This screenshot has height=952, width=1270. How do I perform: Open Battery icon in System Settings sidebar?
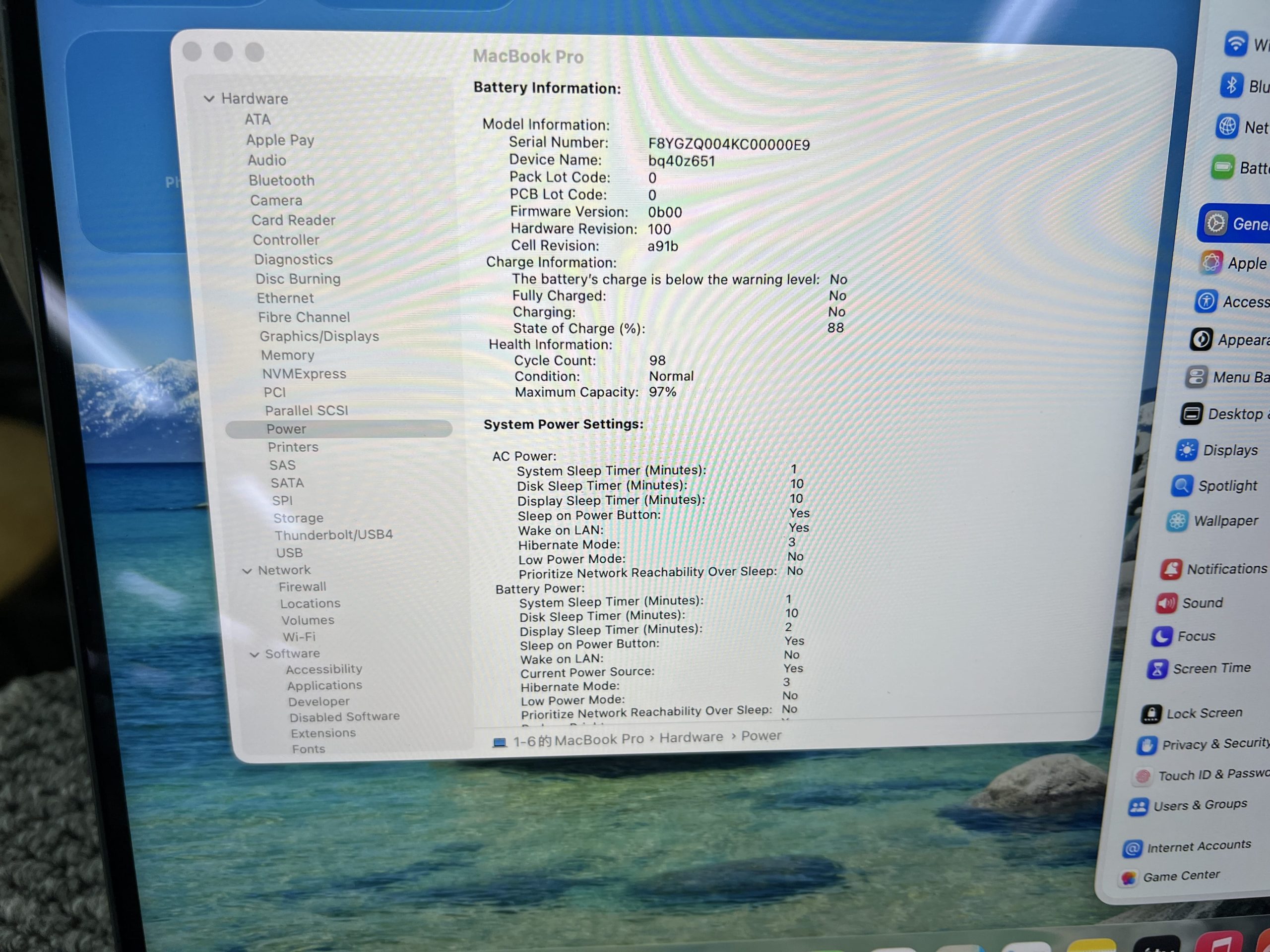(x=1223, y=168)
